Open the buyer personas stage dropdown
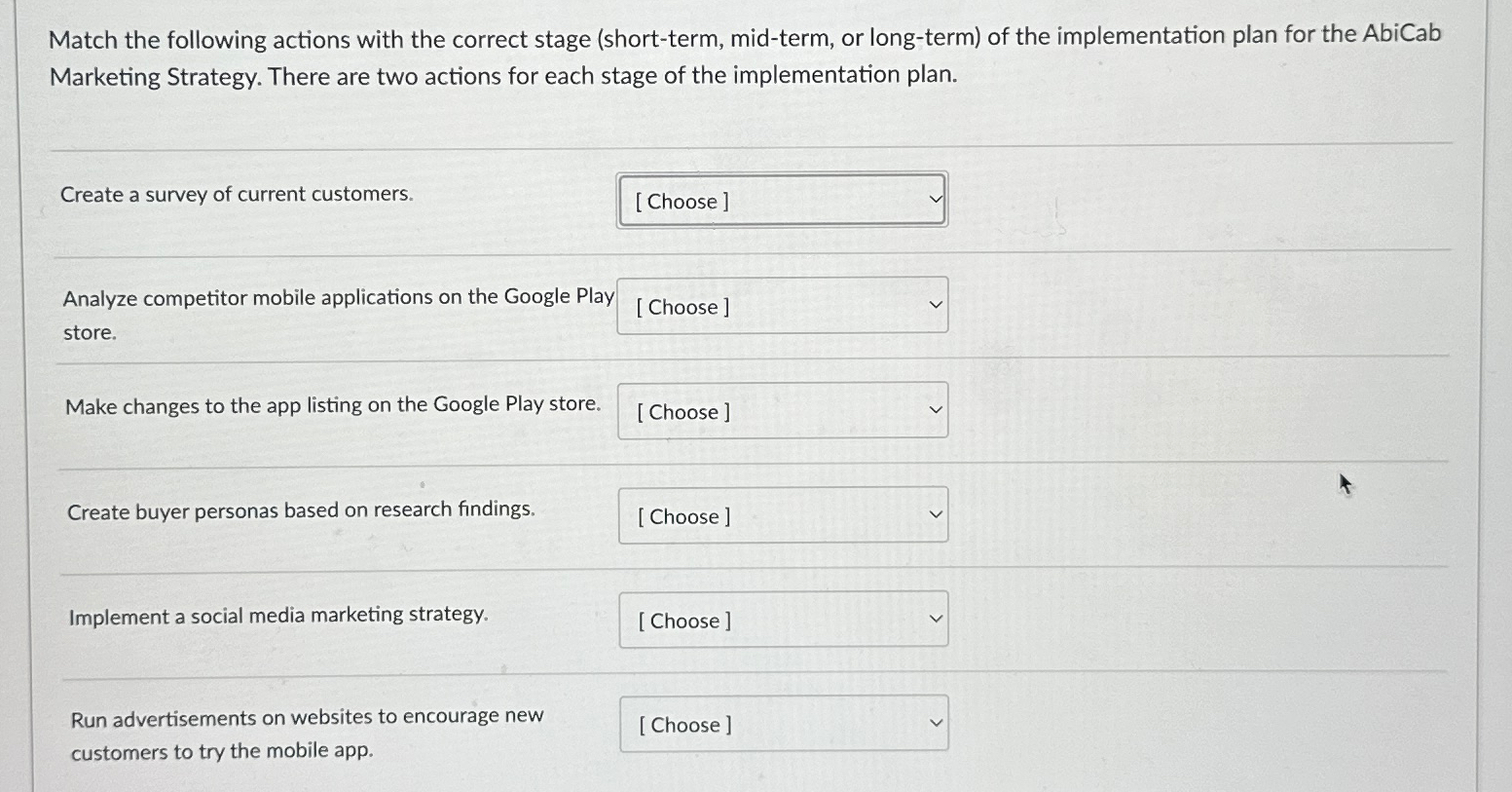The image size is (1512, 792). point(781,515)
